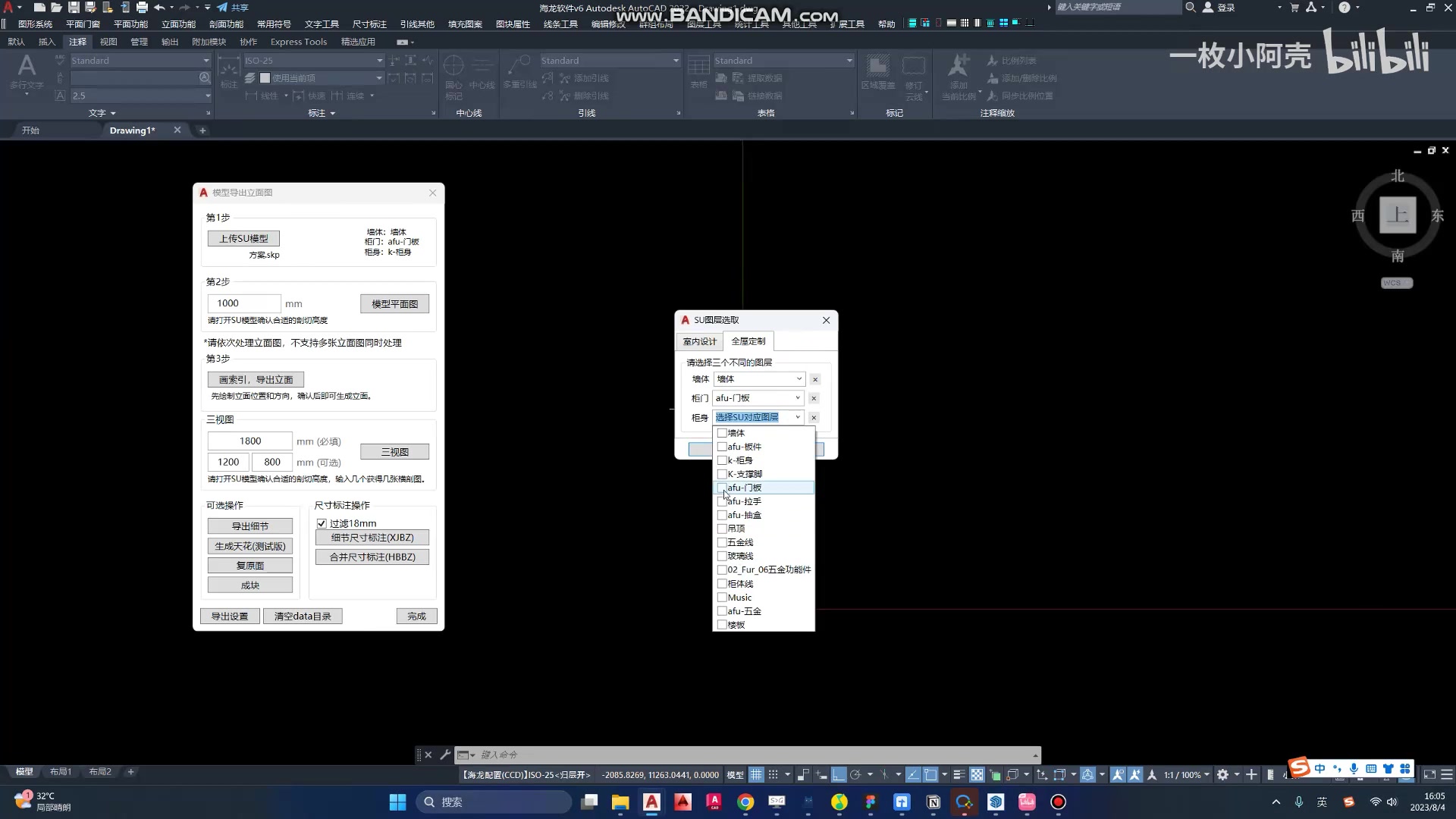Switch to the 室内设计 tab

[699, 341]
